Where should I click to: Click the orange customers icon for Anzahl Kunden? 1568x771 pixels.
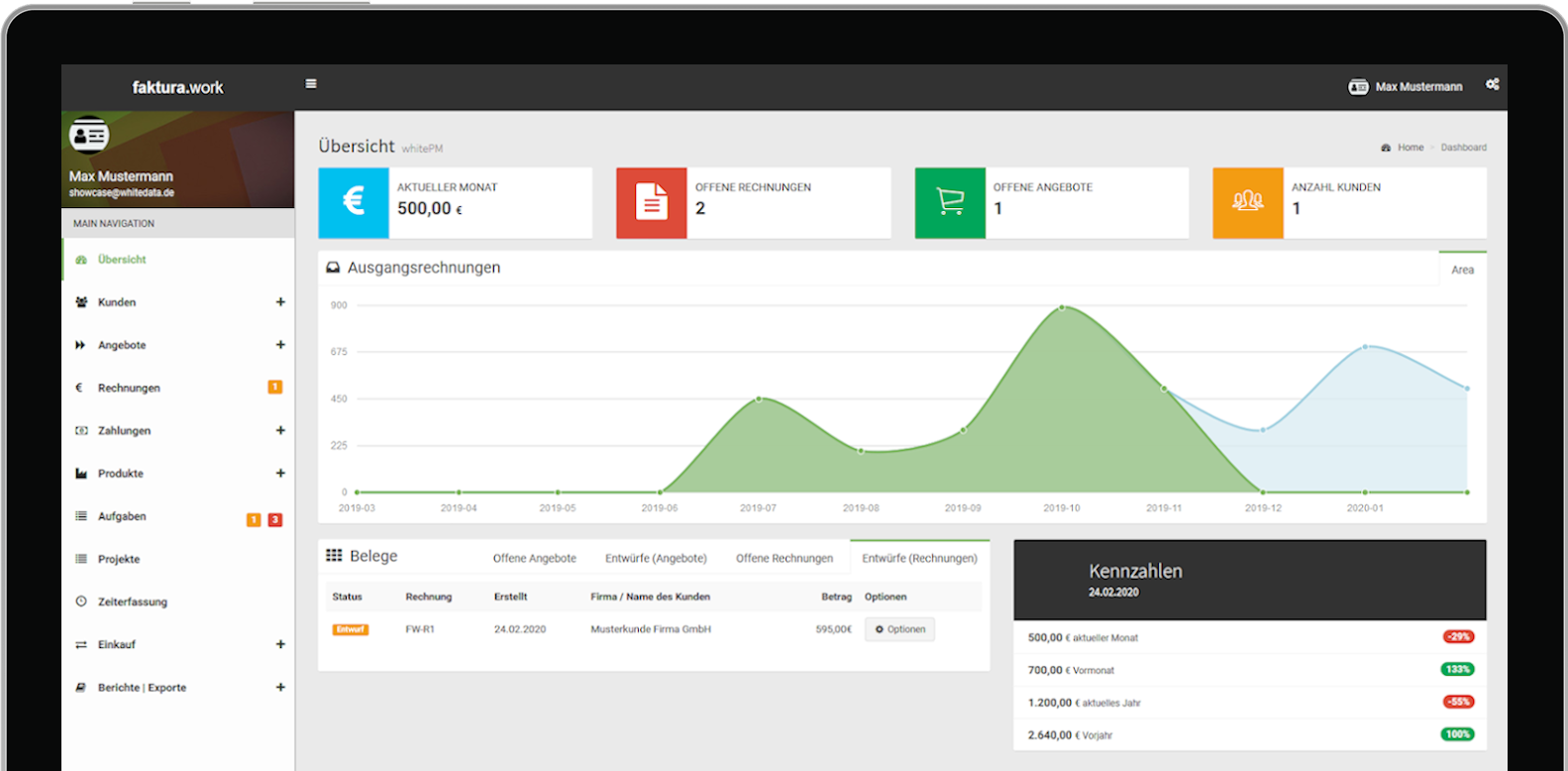coord(1248,202)
